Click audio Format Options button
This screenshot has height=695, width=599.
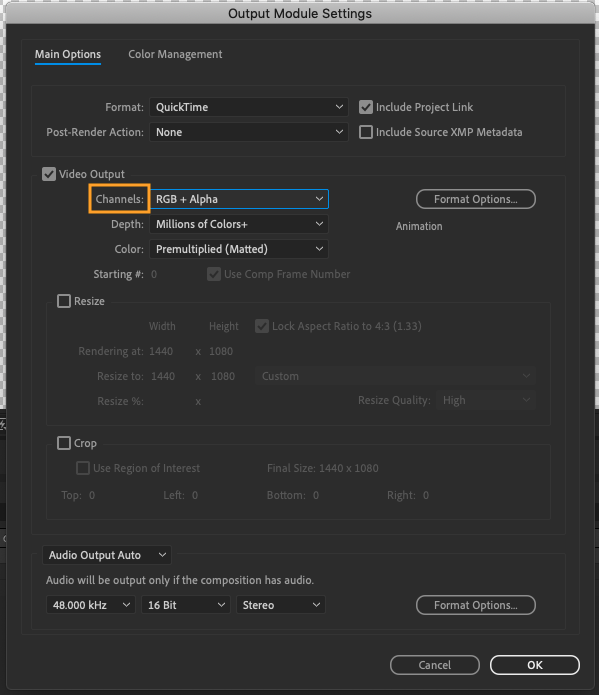(x=476, y=605)
